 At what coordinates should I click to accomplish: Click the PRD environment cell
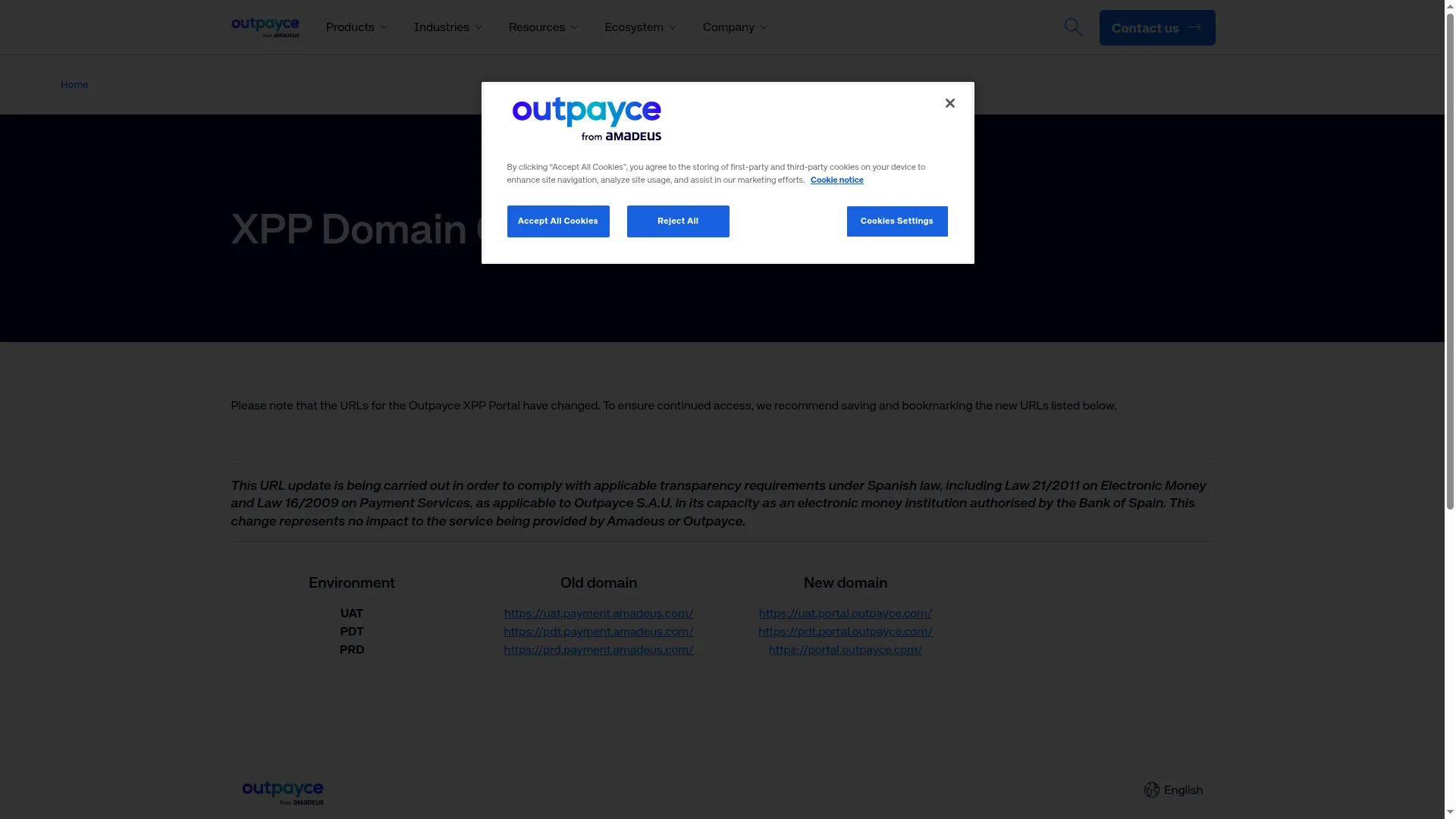pyautogui.click(x=352, y=650)
